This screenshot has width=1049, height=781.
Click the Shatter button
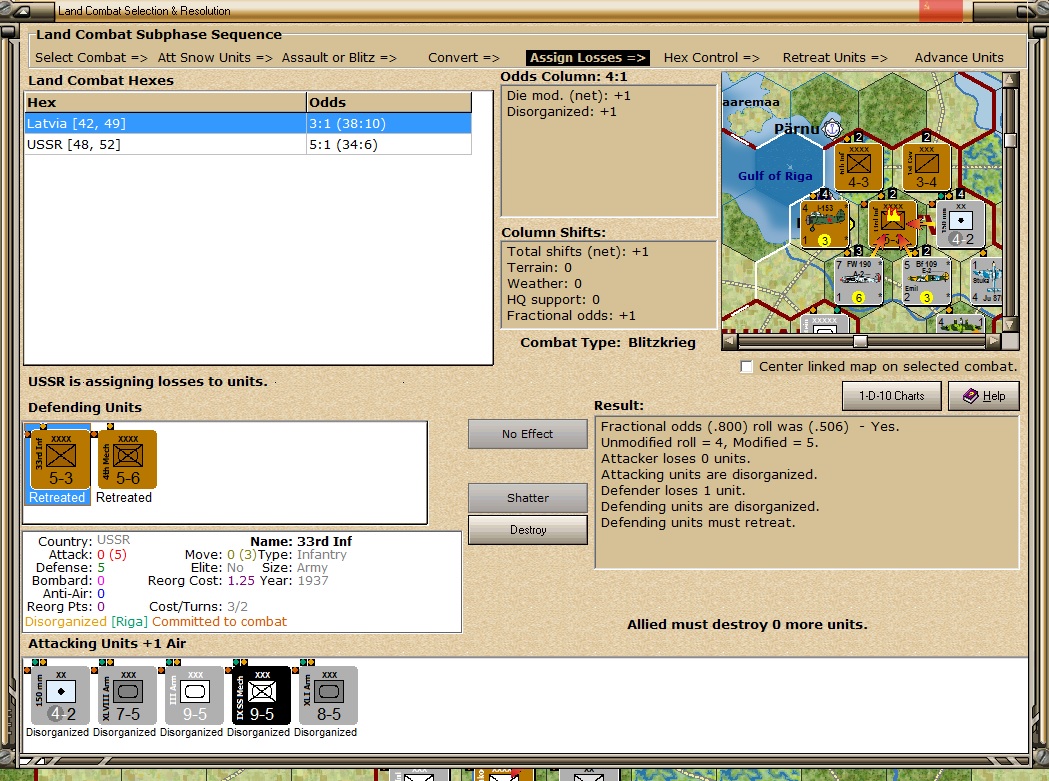[x=527, y=498]
